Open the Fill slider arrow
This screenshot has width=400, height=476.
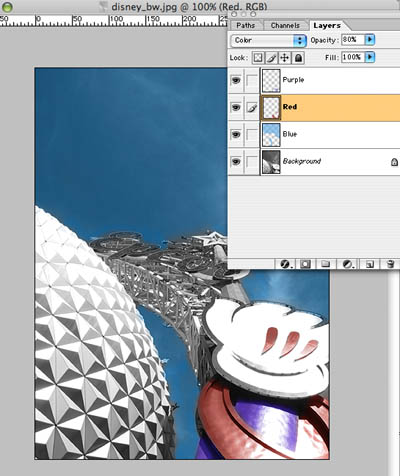[x=370, y=57]
